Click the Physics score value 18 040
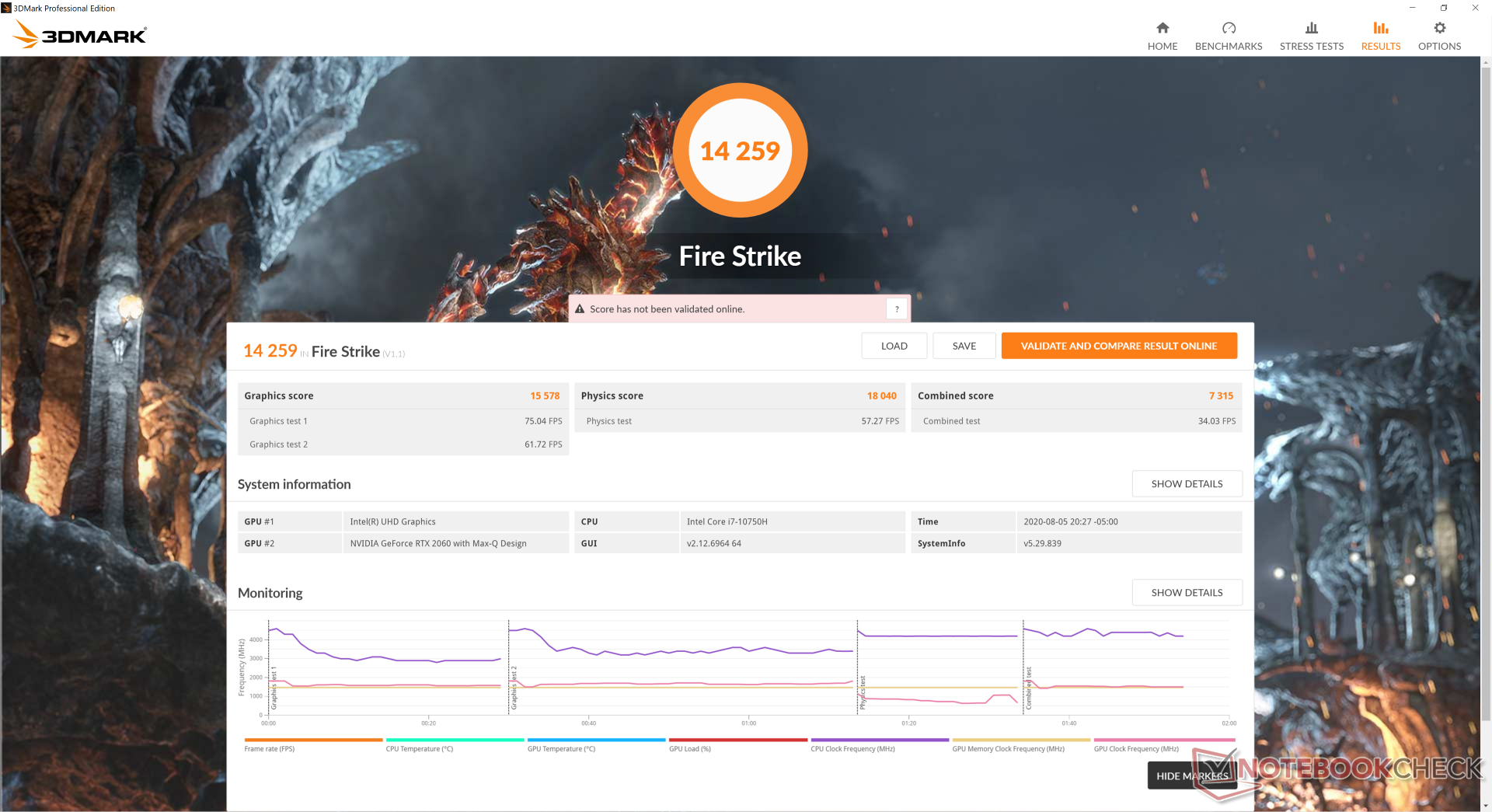Image resolution: width=1492 pixels, height=812 pixels. [x=882, y=396]
